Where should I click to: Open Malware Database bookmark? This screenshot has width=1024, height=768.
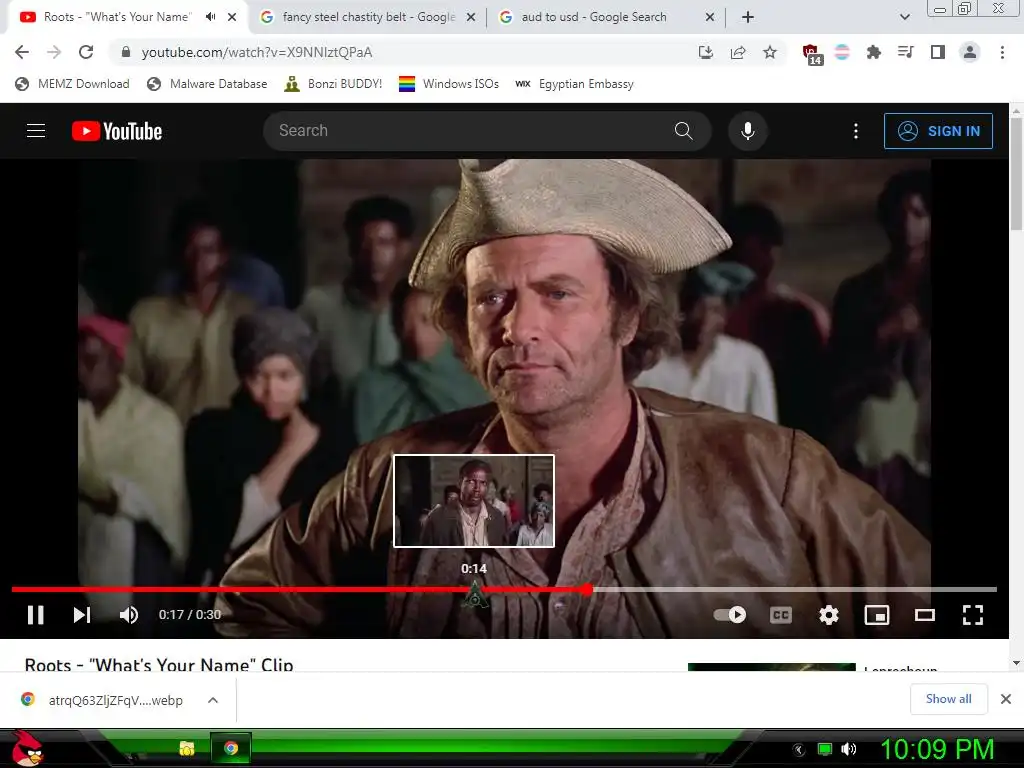coord(207,84)
